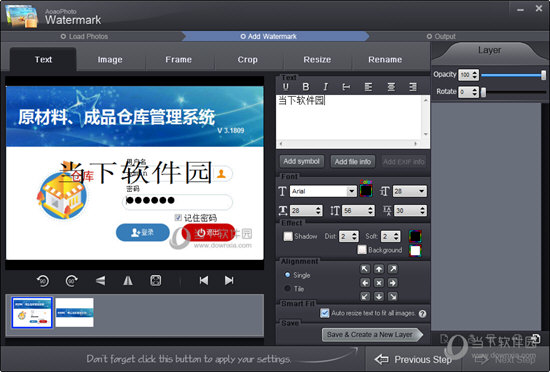Toggle italic text formatting
The image size is (550, 372).
(326, 87)
